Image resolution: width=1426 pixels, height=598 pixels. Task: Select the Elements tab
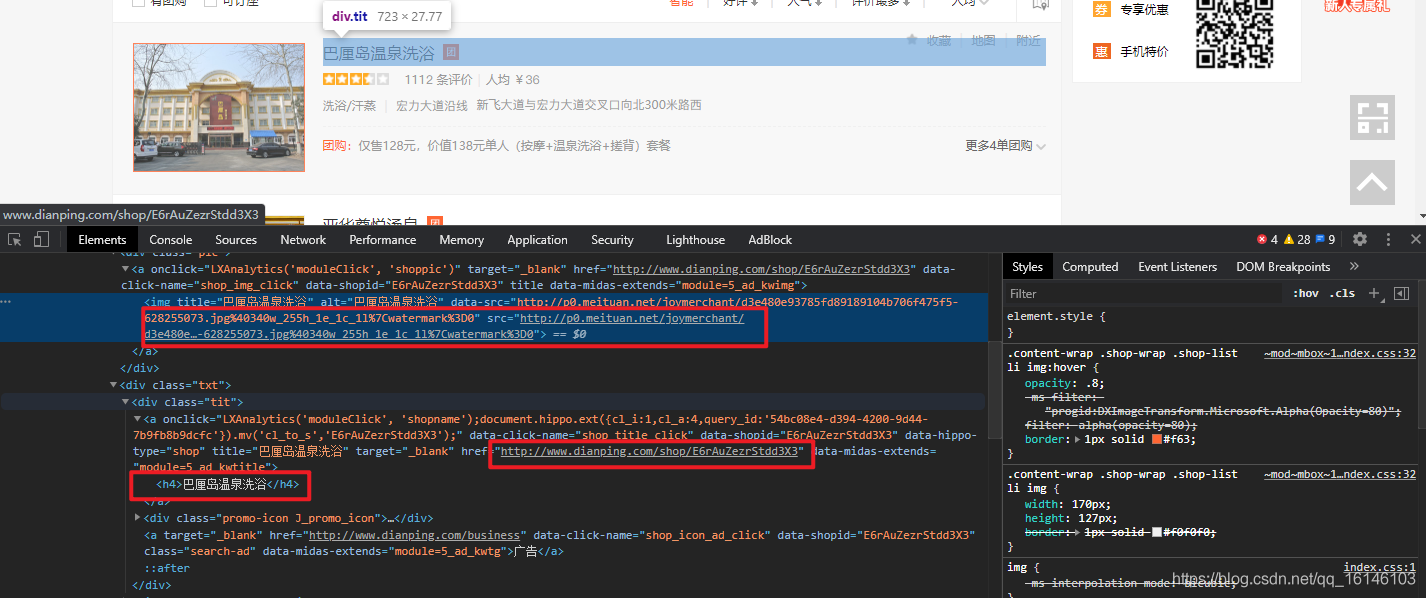[102, 240]
